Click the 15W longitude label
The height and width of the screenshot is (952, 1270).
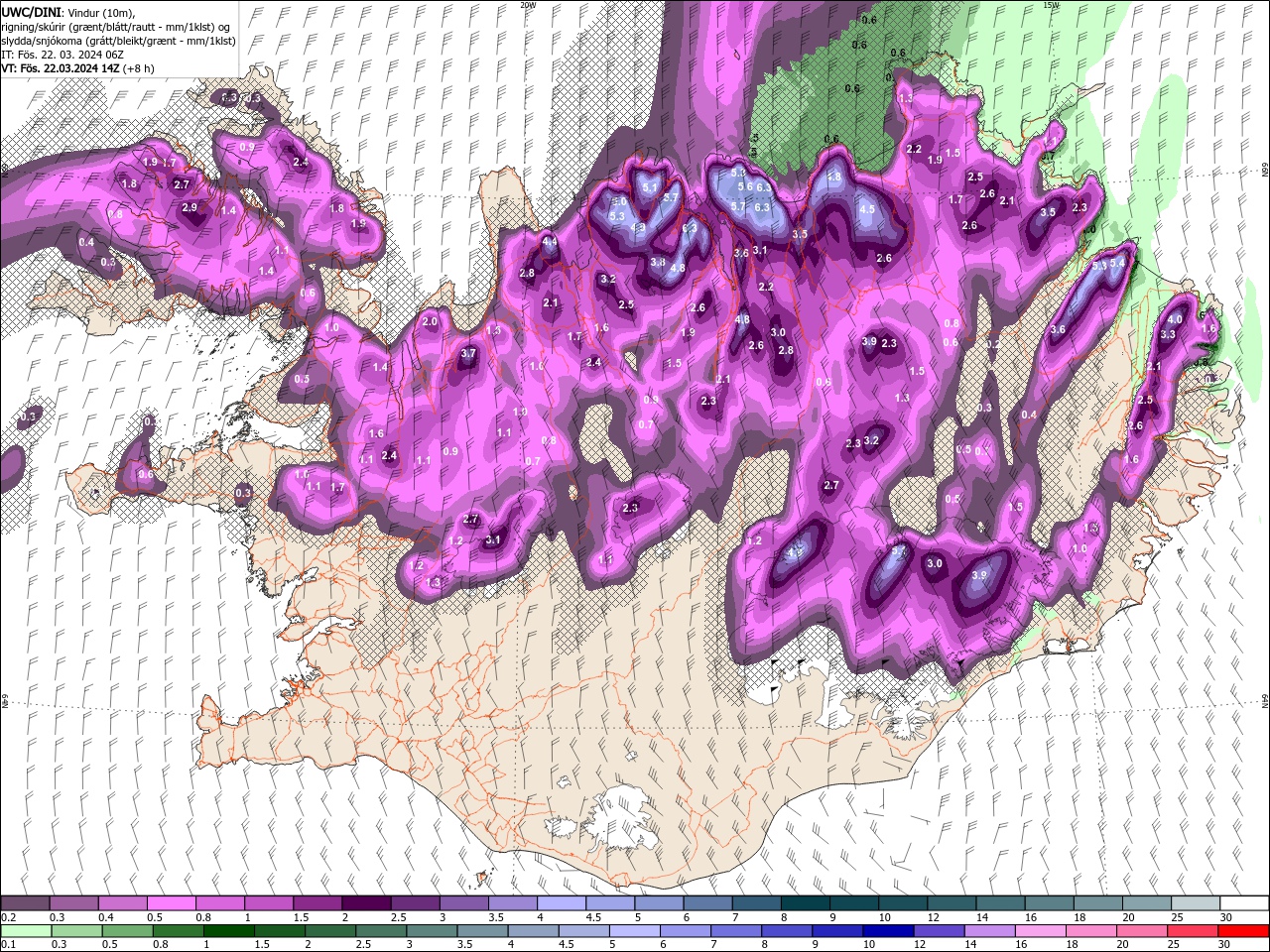click(1051, 5)
